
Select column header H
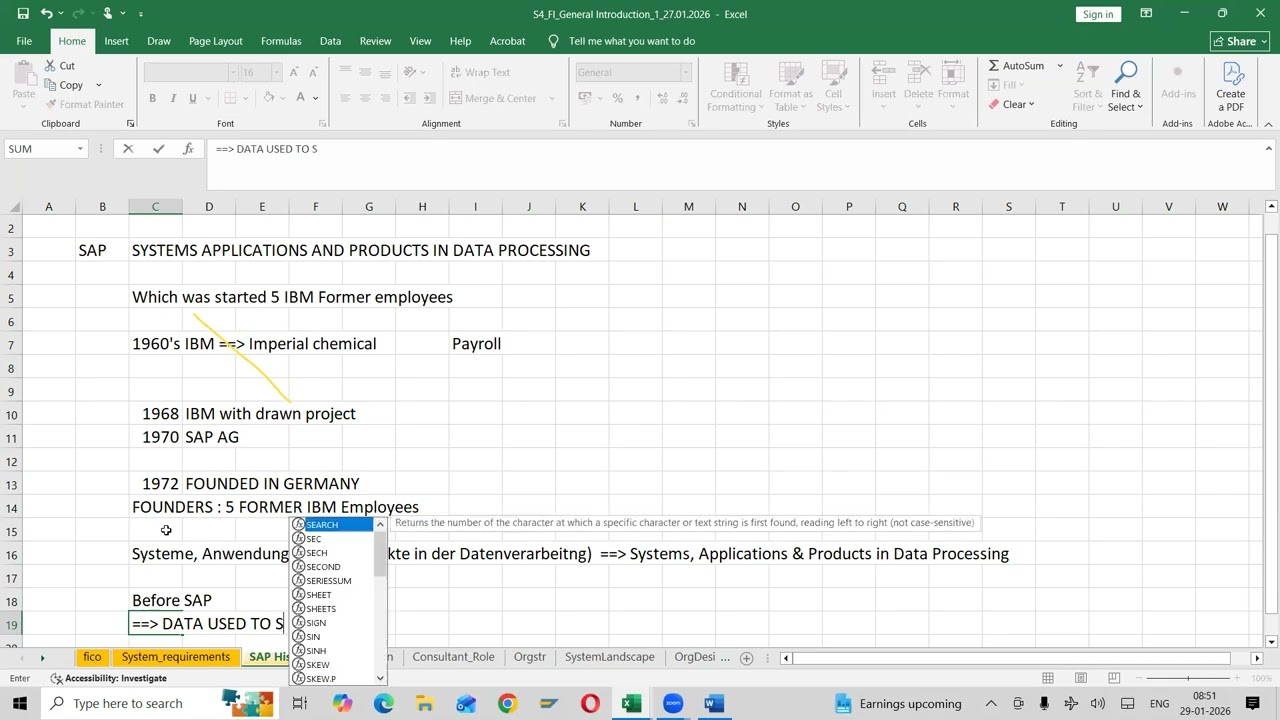[422, 207]
